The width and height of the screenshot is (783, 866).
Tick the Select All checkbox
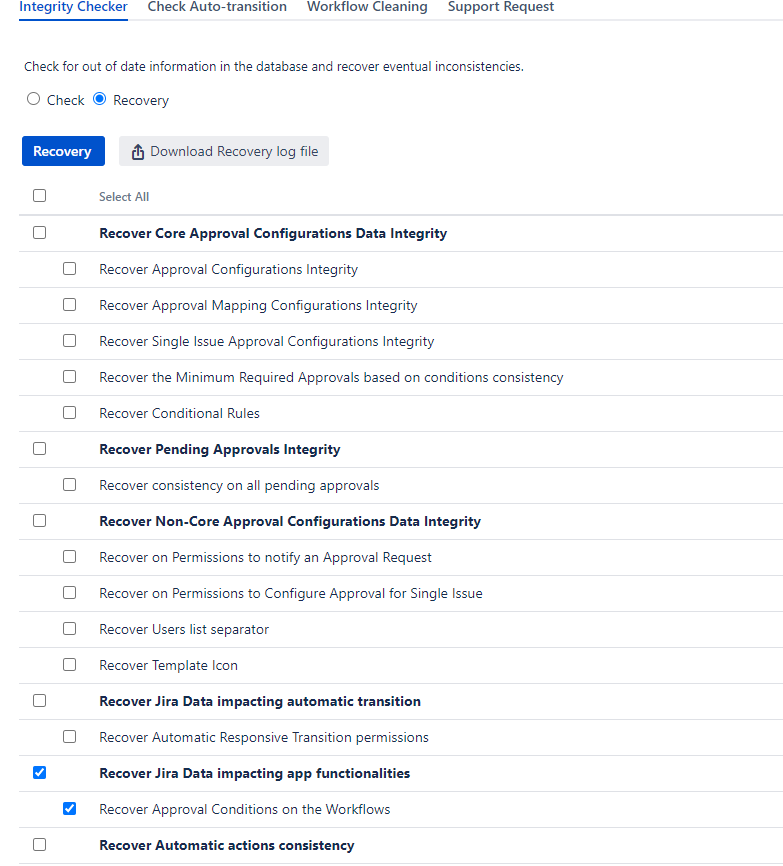tap(40, 196)
